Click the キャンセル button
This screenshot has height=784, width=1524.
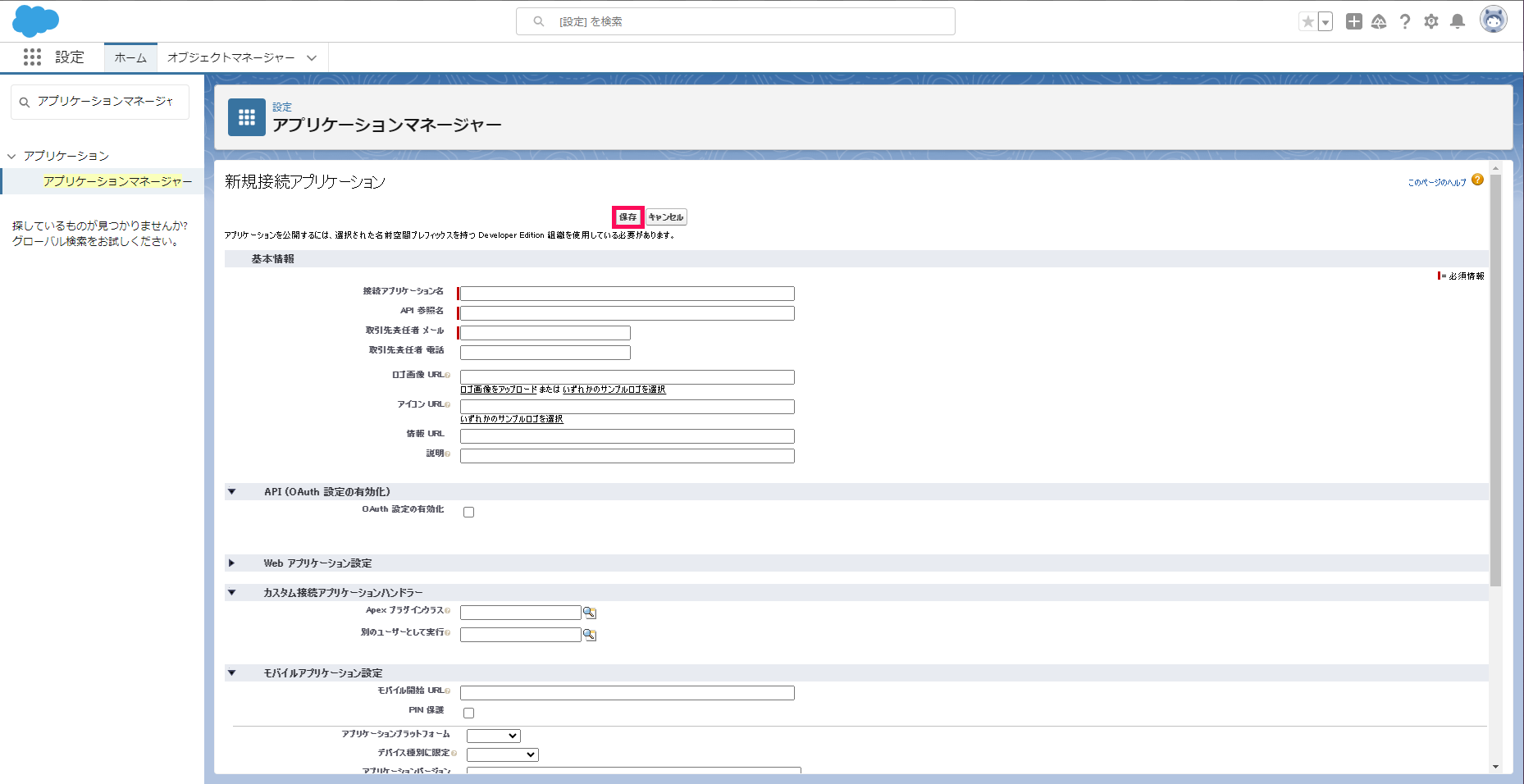click(665, 217)
